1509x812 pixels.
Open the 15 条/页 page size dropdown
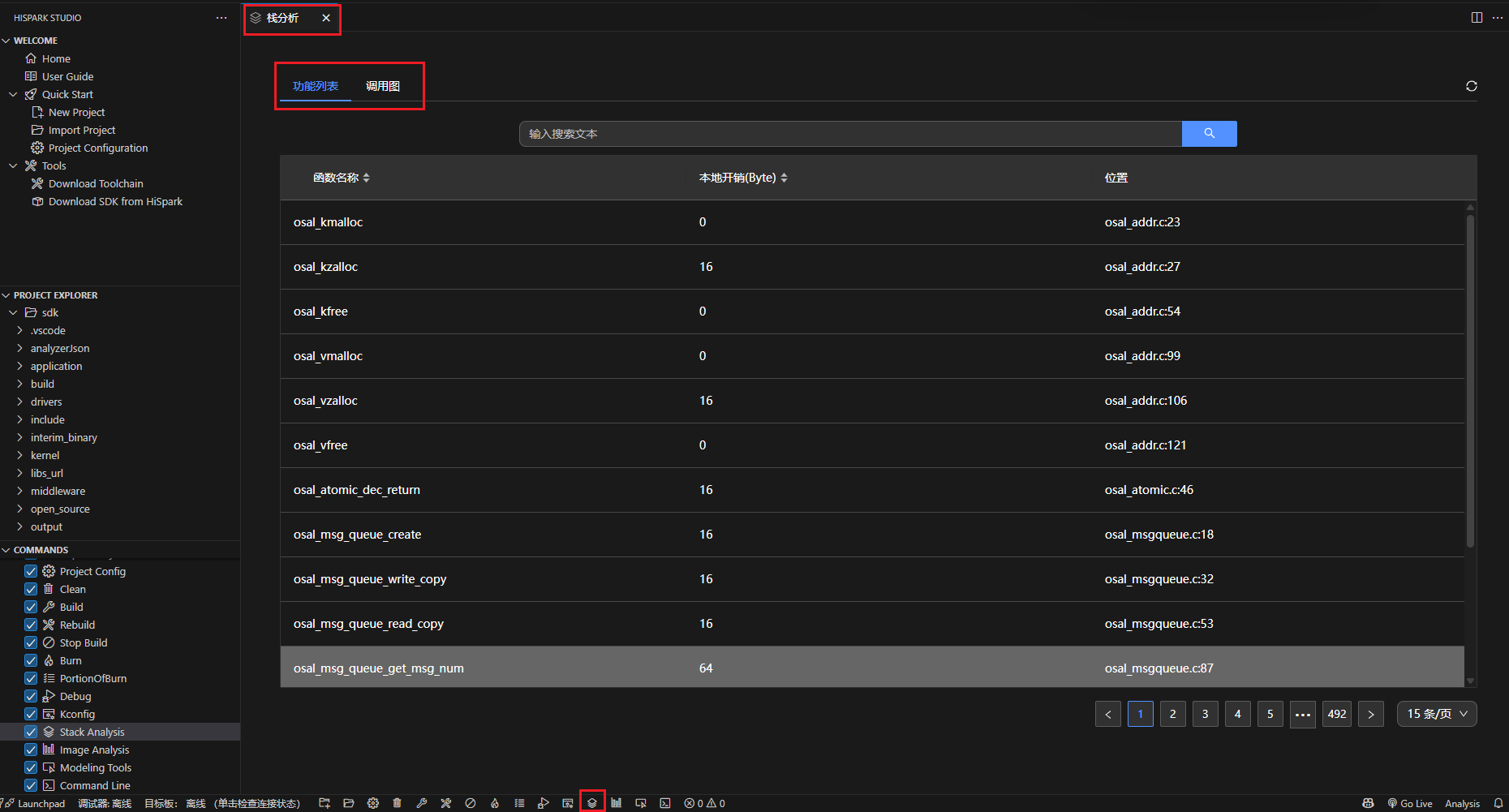click(x=1436, y=714)
